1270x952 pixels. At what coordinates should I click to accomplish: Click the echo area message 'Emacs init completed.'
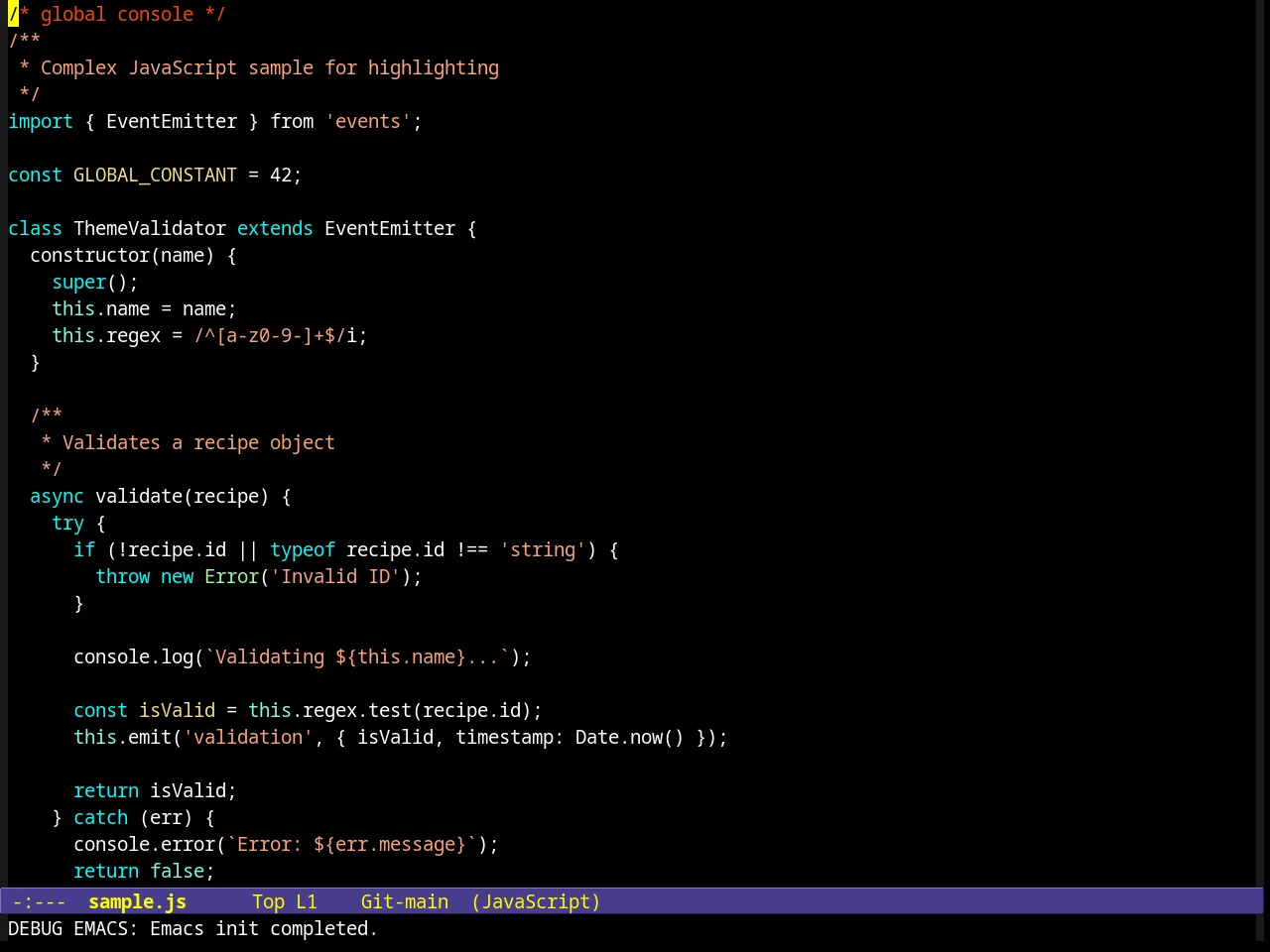click(264, 928)
